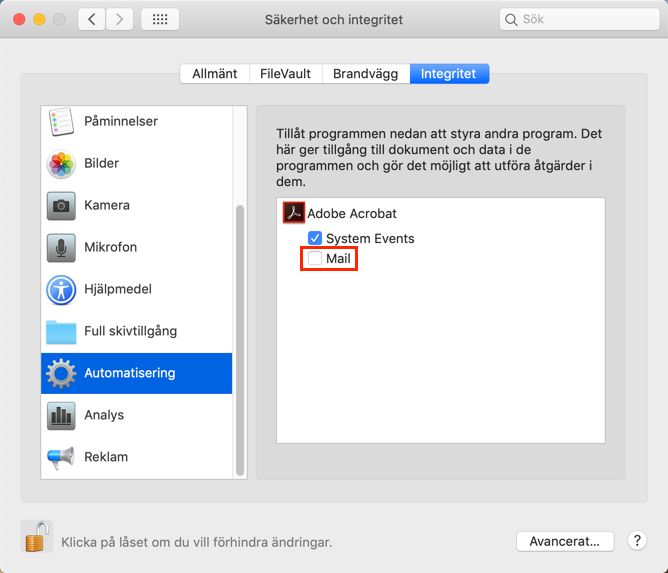
Task: Click the Hjälpmedel accessibility icon
Action: pos(61,290)
